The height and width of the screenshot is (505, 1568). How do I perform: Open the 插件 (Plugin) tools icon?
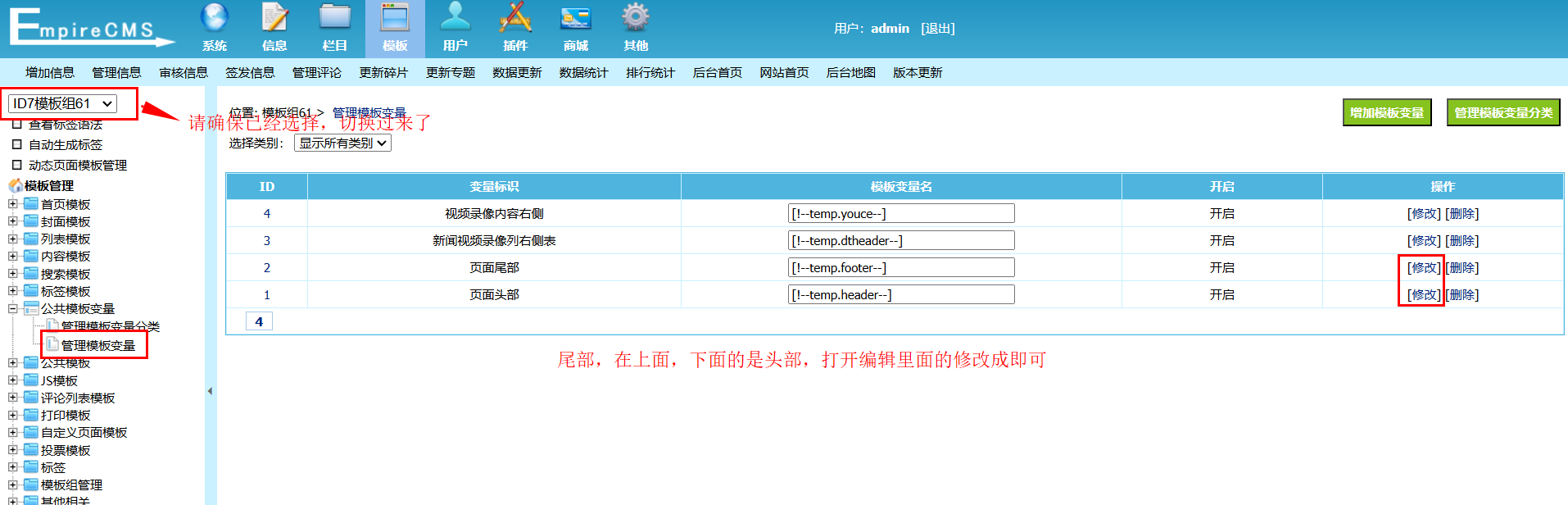[515, 19]
